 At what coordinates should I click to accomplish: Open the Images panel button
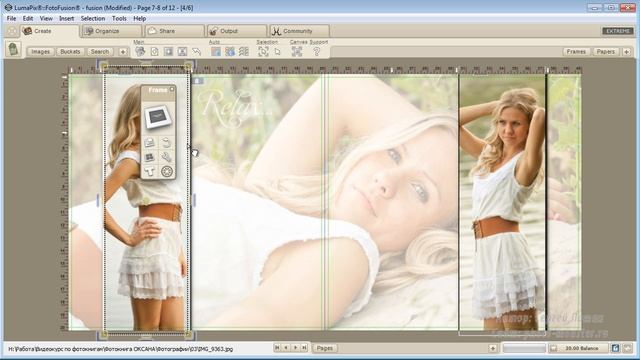coord(40,52)
